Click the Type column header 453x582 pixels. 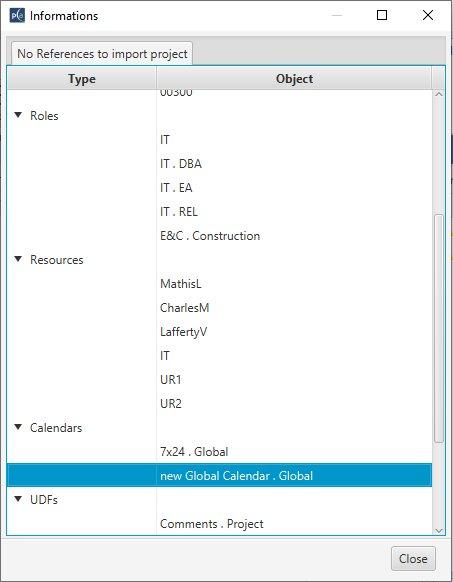pos(82,79)
